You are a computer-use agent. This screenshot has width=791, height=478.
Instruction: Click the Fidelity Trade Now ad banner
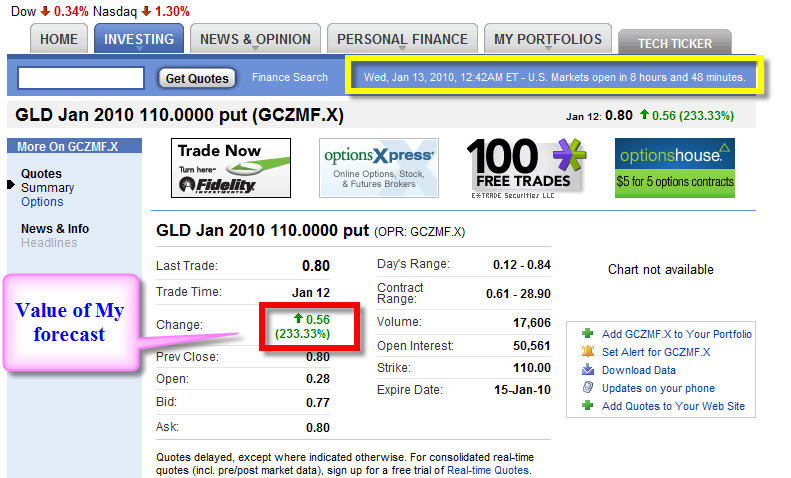click(231, 168)
